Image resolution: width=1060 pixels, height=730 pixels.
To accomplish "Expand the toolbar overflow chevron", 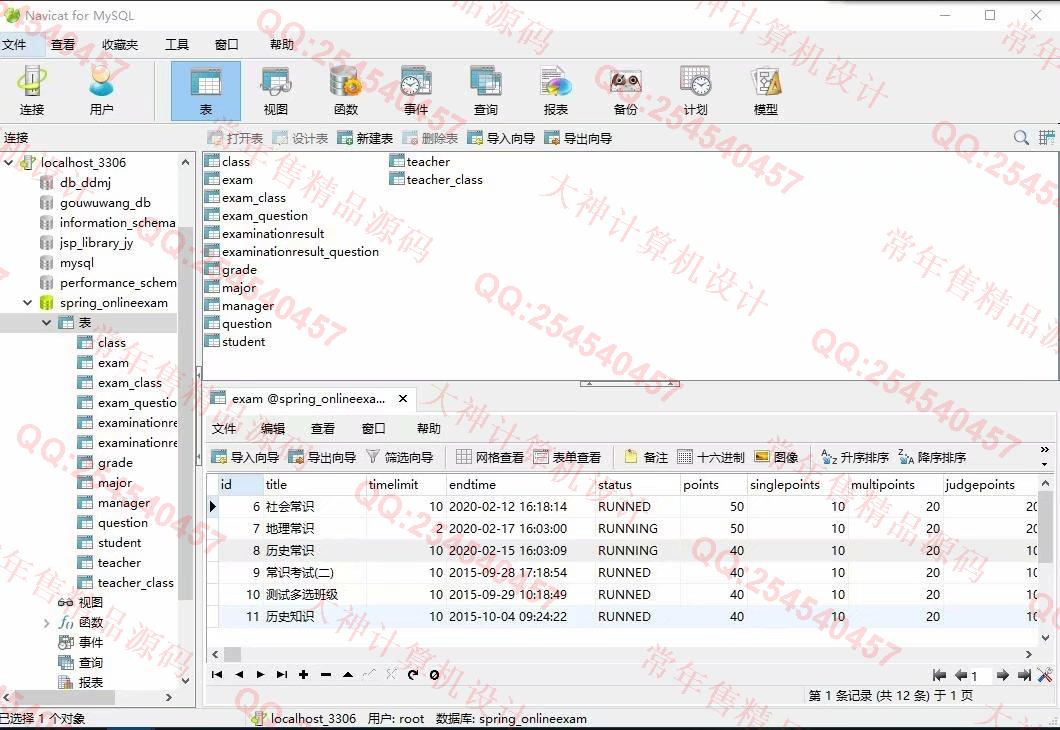I will (x=1044, y=449).
